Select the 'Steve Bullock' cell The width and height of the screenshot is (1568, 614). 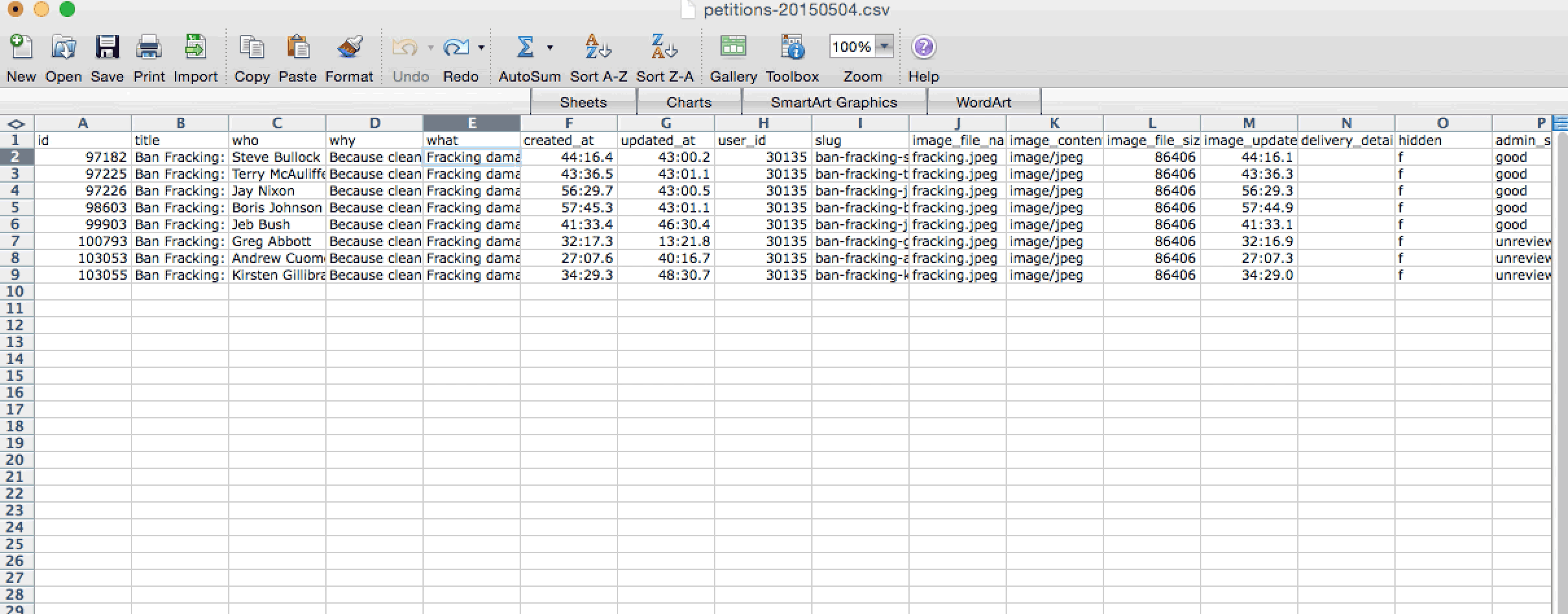[x=277, y=157]
